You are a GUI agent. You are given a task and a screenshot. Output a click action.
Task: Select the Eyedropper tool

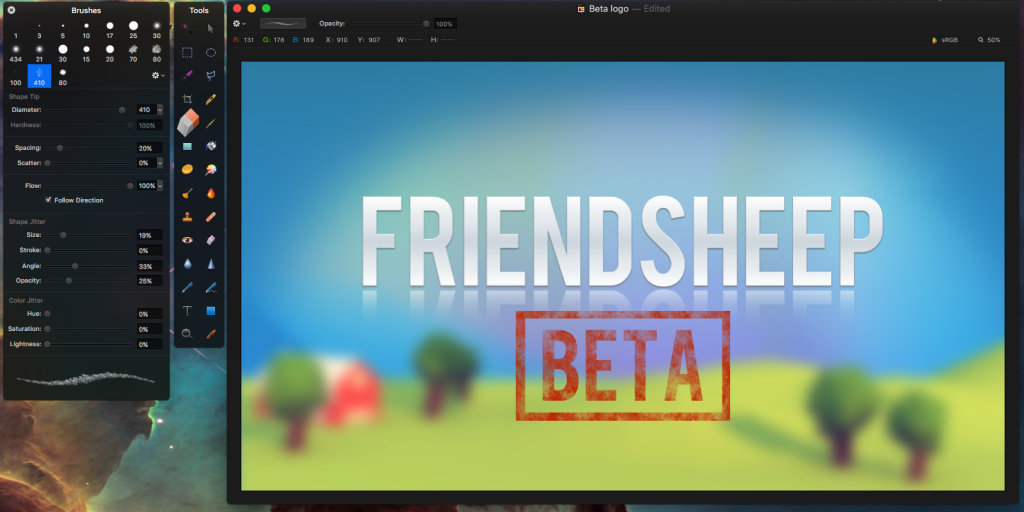point(211,334)
